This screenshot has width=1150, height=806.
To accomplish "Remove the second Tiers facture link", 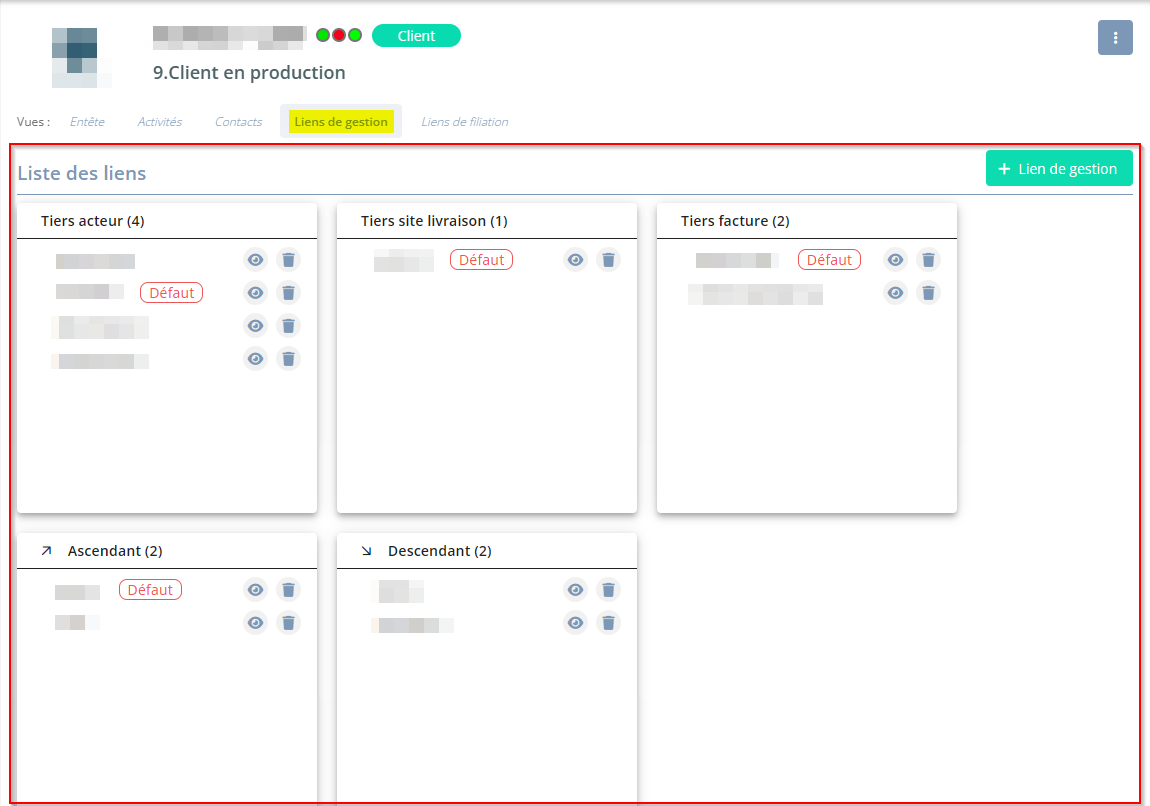I will 928,293.
